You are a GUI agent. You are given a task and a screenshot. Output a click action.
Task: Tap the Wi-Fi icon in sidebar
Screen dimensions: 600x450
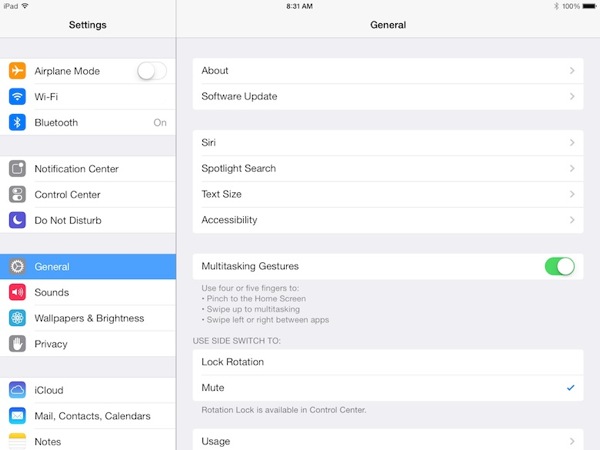(17, 97)
